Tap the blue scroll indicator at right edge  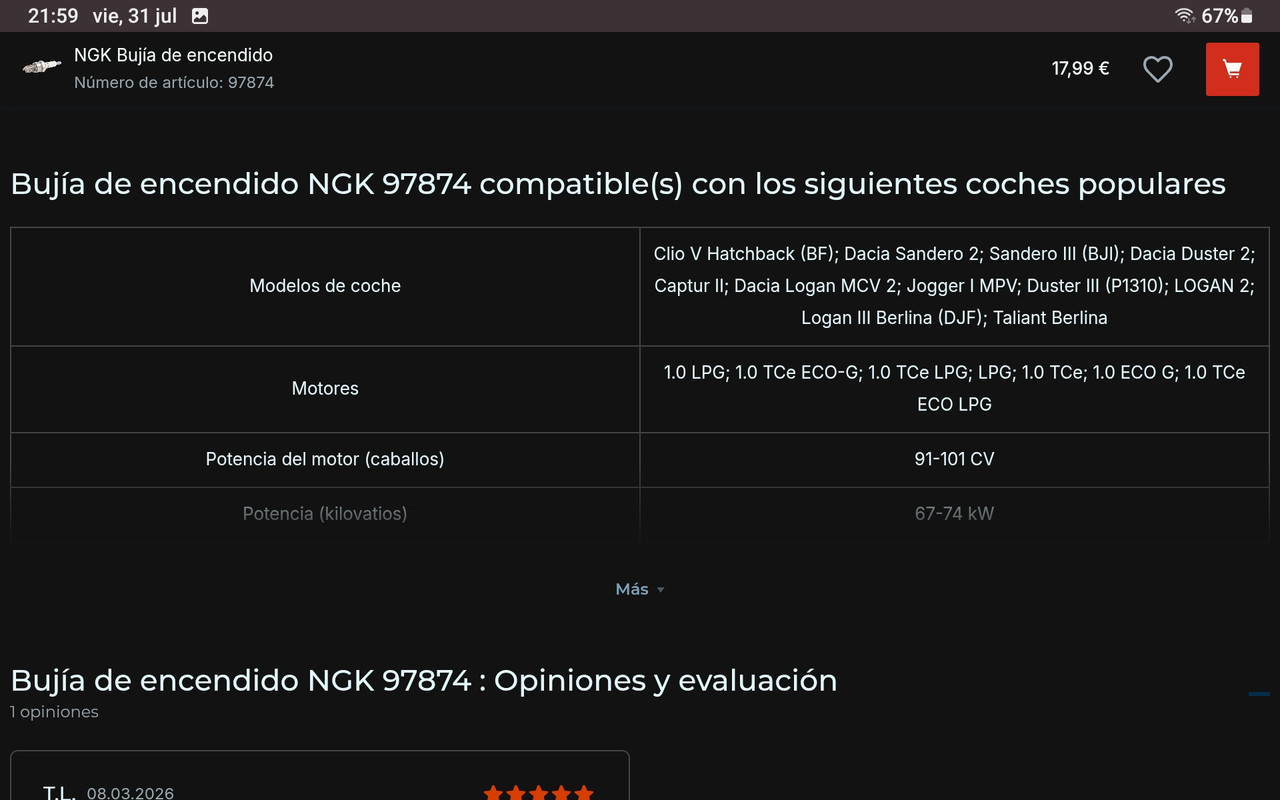[x=1259, y=694]
